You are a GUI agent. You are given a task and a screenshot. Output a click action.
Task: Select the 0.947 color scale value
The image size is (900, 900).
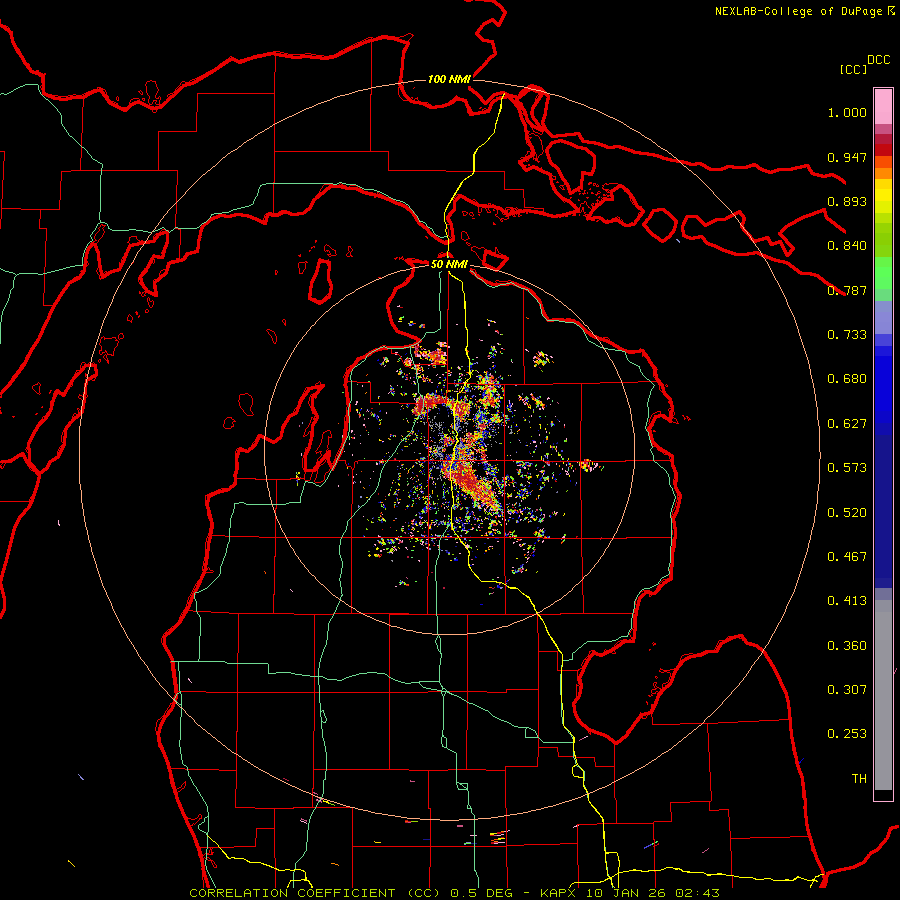(x=847, y=157)
